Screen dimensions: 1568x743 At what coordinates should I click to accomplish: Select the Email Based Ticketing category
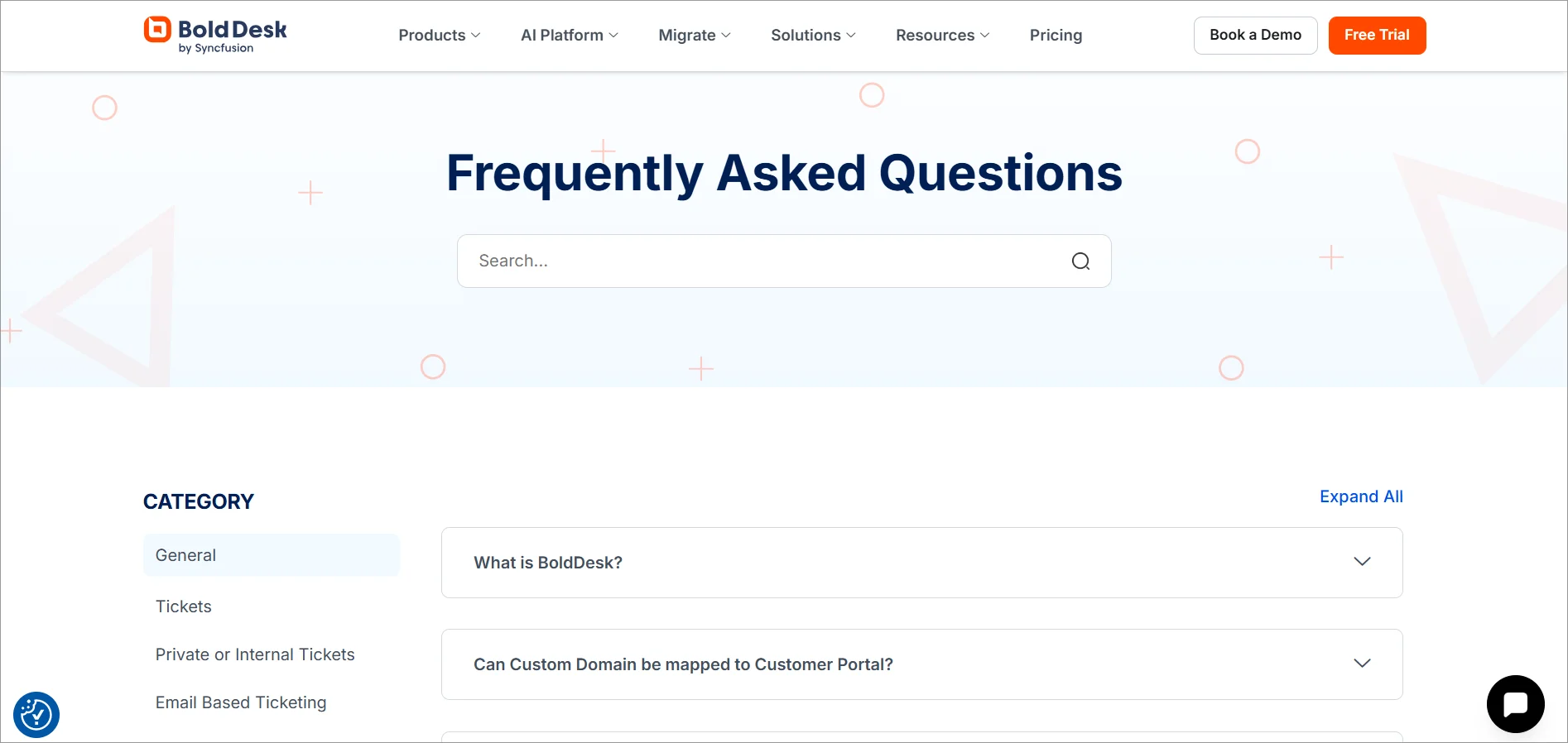(241, 702)
